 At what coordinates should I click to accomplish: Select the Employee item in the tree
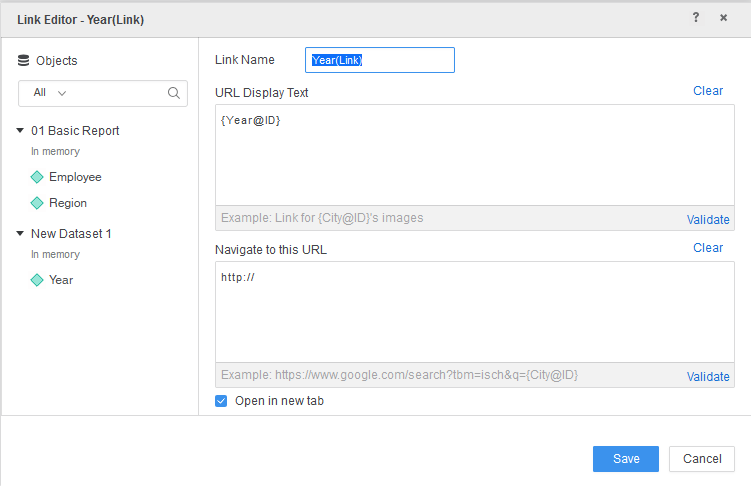click(75, 177)
